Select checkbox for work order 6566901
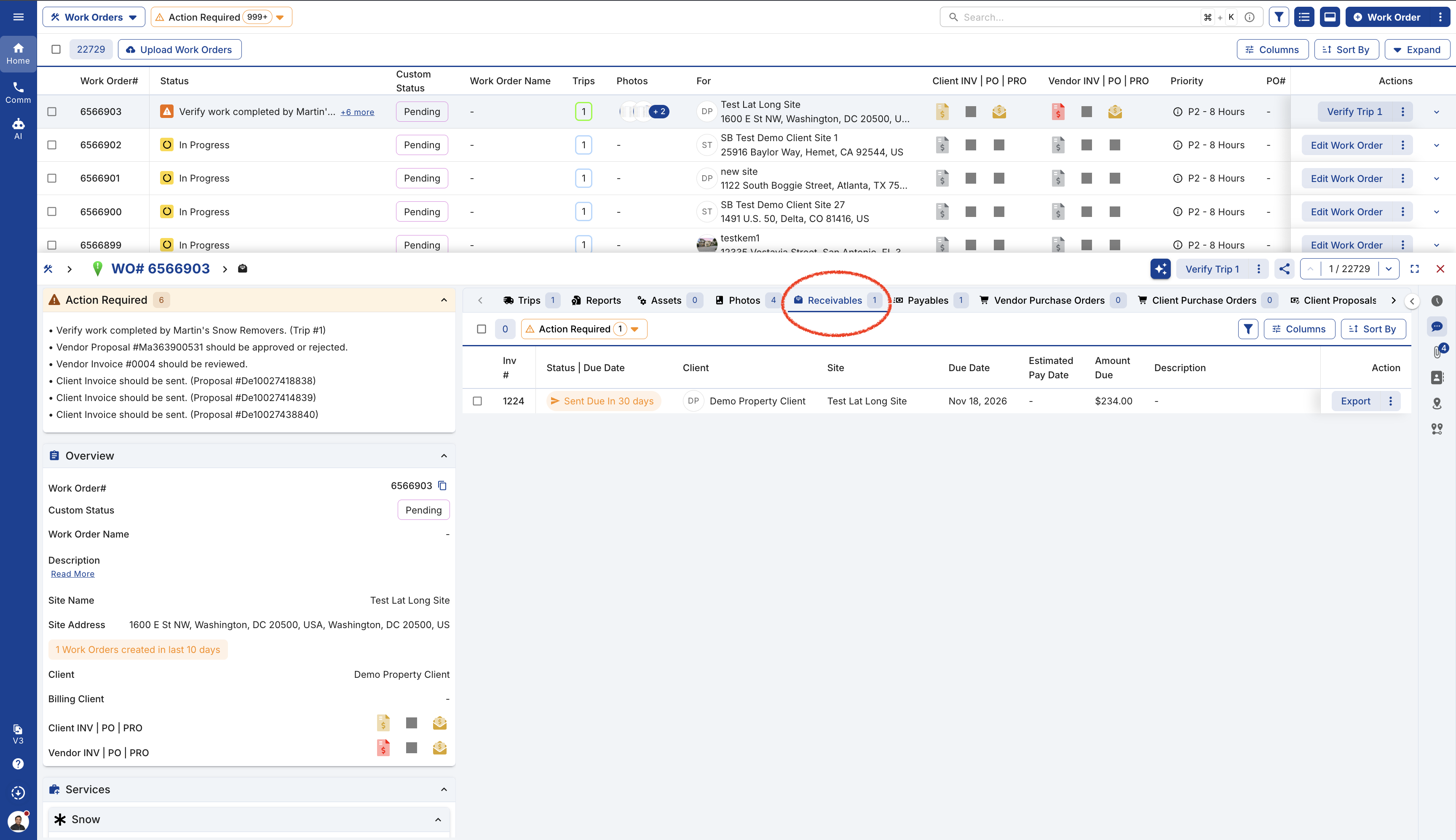Image resolution: width=1456 pixels, height=840 pixels. pos(52,178)
